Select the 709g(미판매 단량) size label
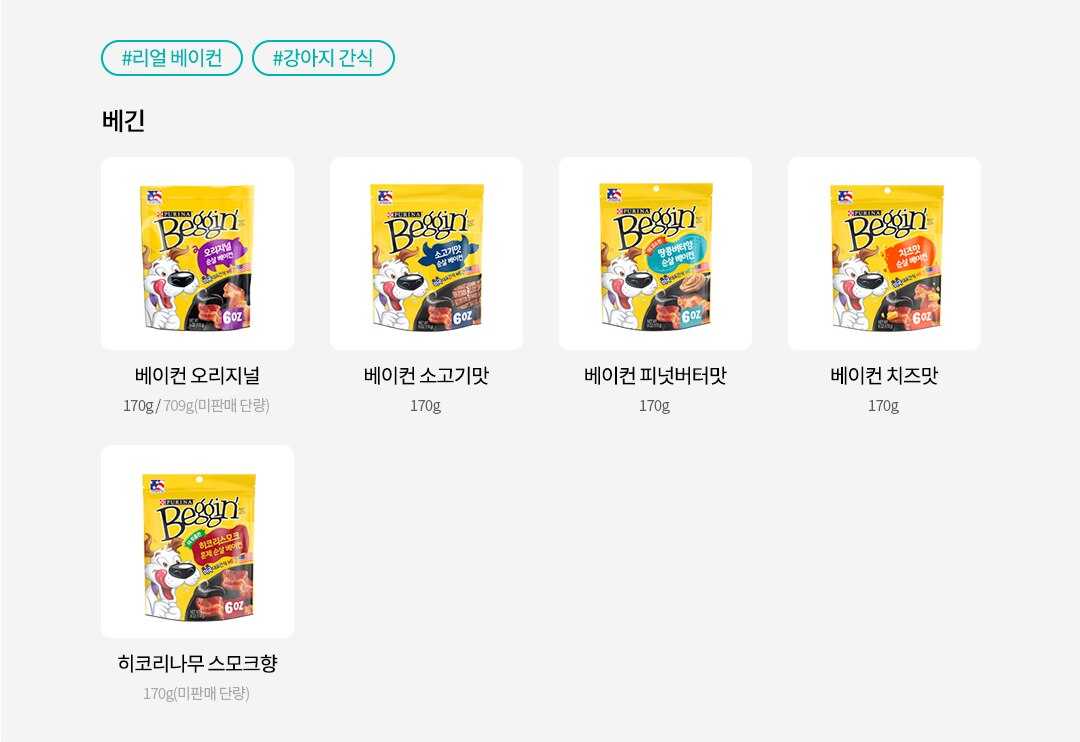The image size is (1080, 742). click(x=216, y=406)
